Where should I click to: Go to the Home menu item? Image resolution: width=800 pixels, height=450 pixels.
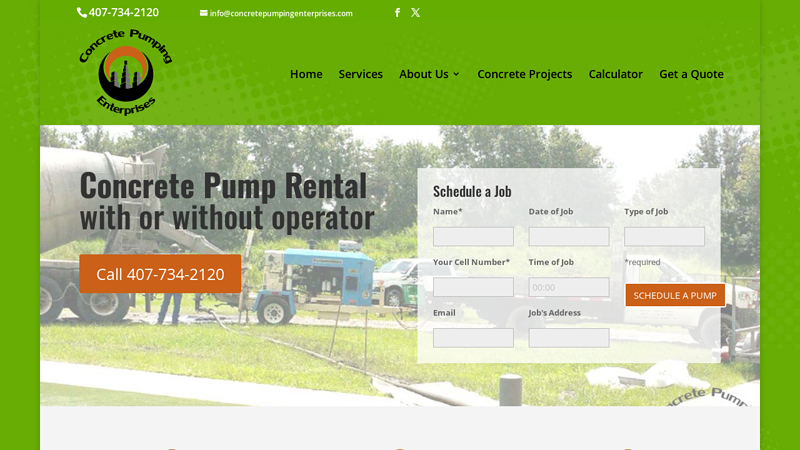click(x=306, y=74)
